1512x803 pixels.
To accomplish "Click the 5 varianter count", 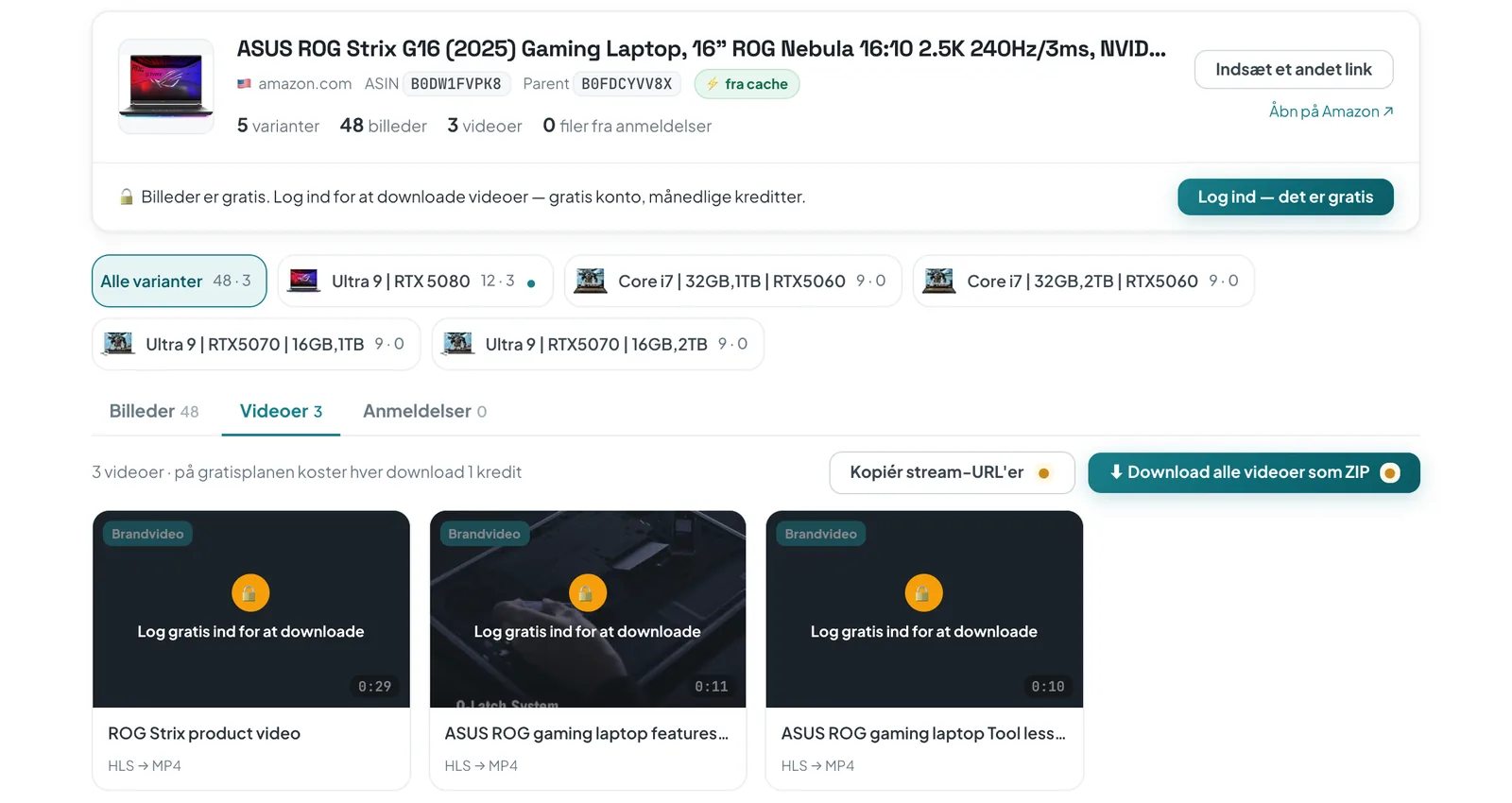I will coord(278,126).
